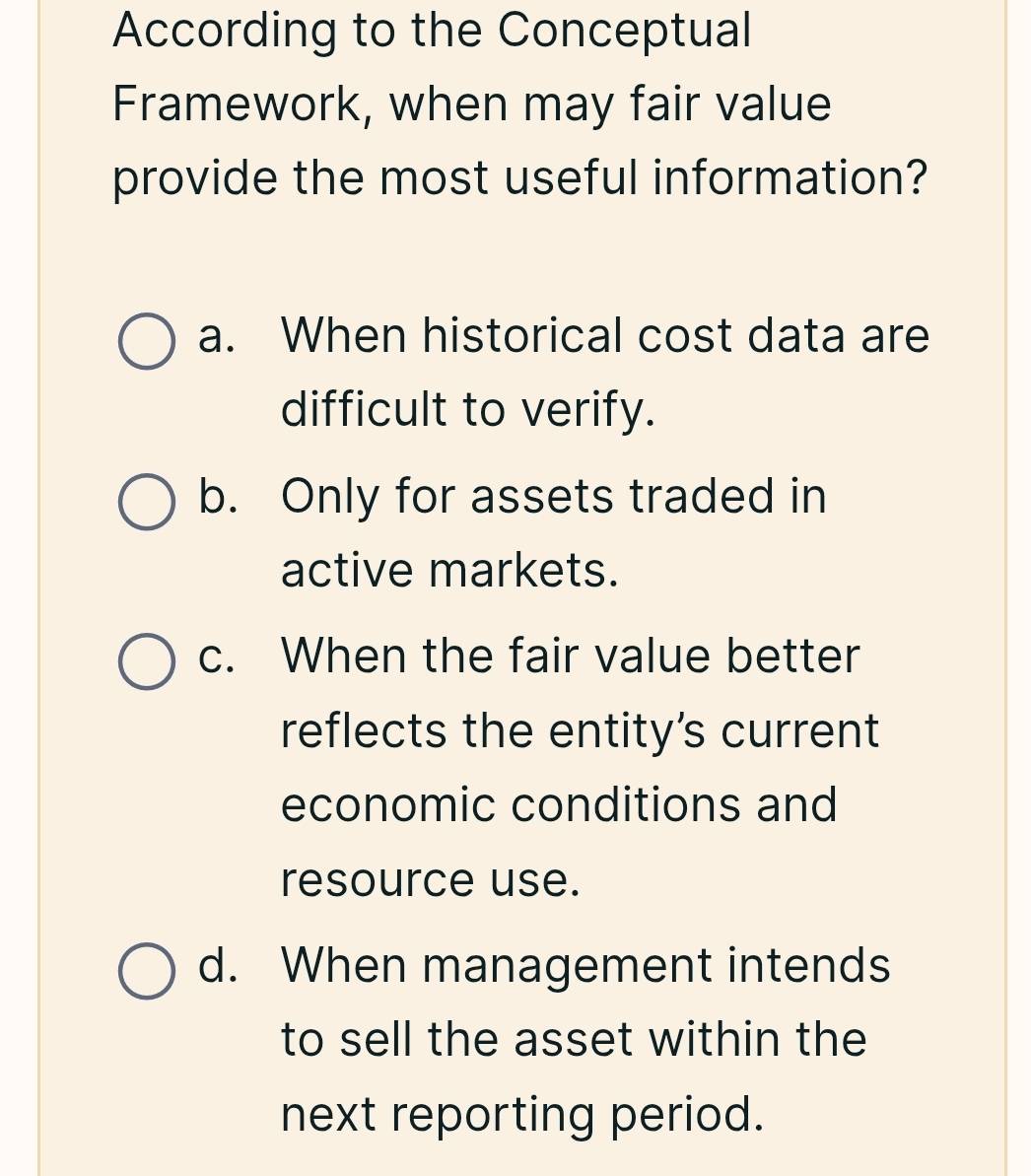Select radio button for option b

147,503
